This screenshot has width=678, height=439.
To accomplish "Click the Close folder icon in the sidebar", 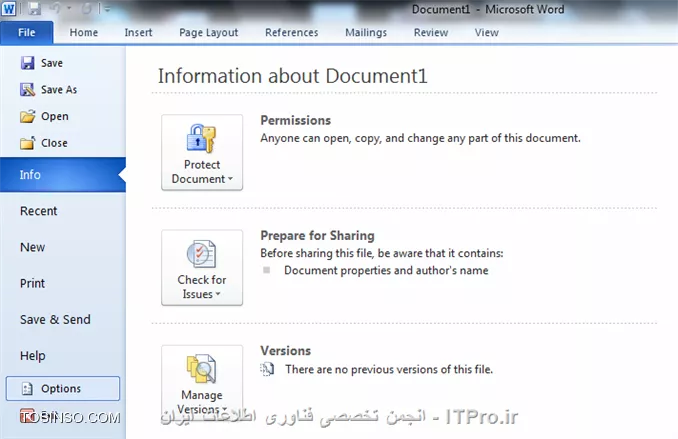I will tap(27, 143).
